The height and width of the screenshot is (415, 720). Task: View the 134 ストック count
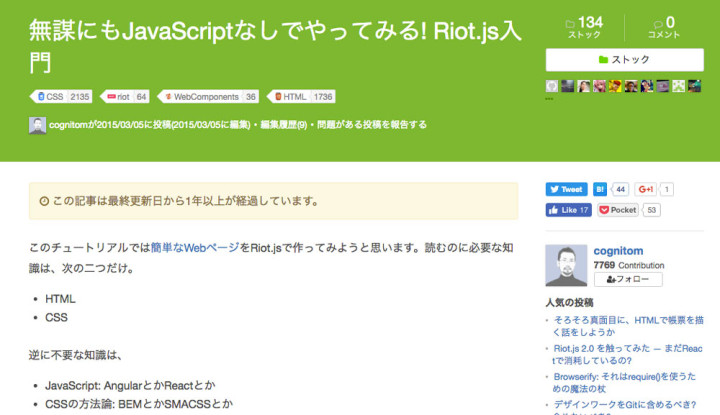pos(585,27)
